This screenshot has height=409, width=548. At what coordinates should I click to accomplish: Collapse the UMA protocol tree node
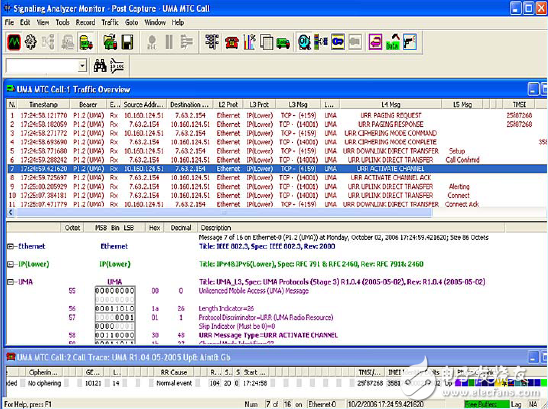coord(10,282)
